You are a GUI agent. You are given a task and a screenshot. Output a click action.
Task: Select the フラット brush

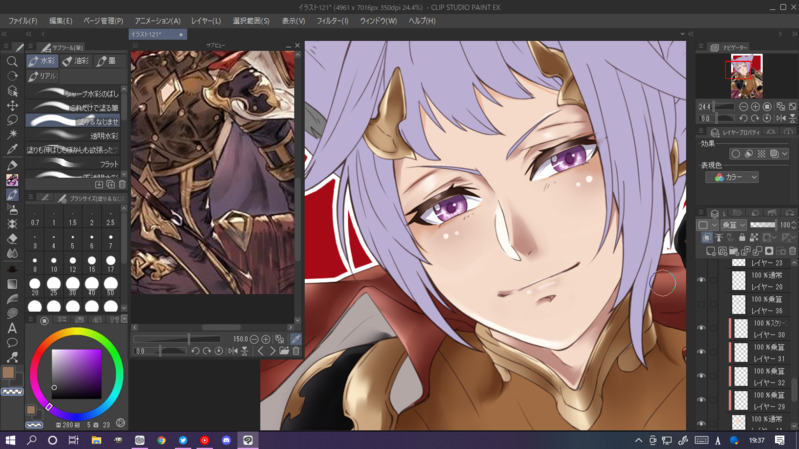tap(73, 164)
